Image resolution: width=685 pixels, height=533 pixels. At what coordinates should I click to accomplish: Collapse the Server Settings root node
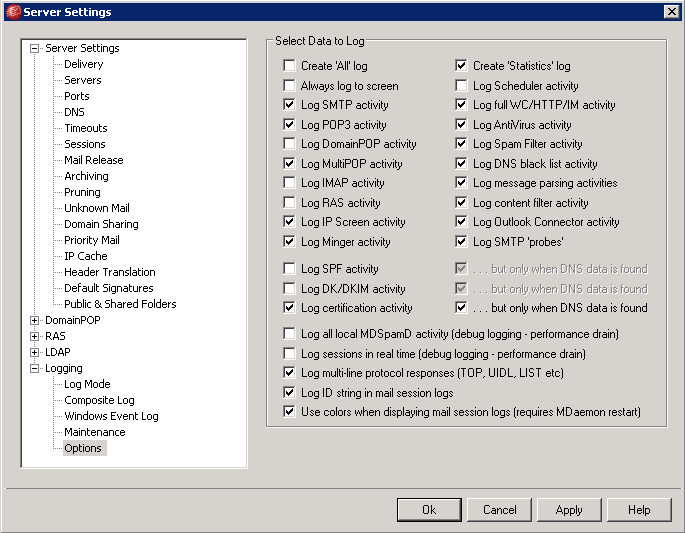tap(35, 48)
